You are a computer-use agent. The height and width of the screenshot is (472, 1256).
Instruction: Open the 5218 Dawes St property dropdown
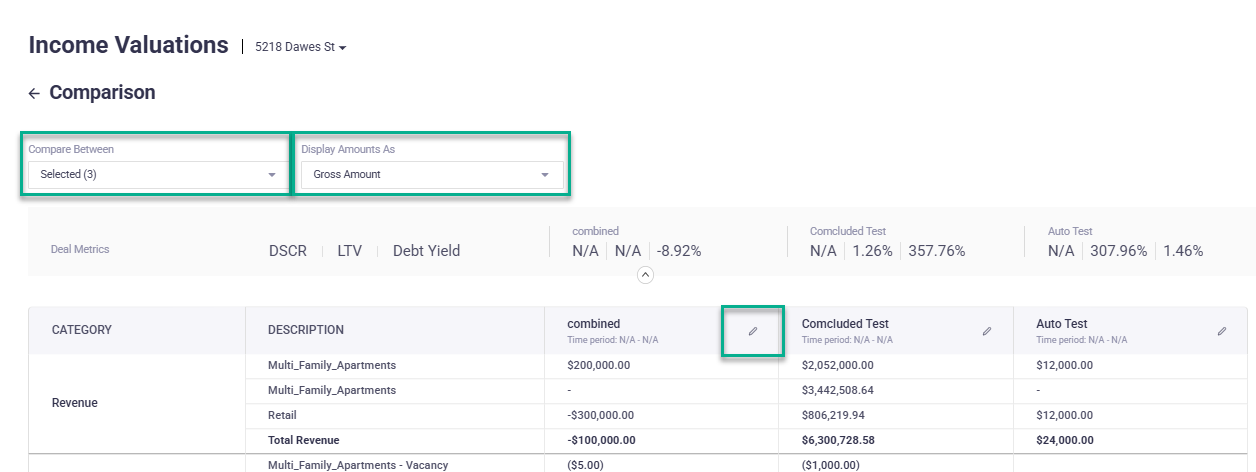pyautogui.click(x=301, y=47)
